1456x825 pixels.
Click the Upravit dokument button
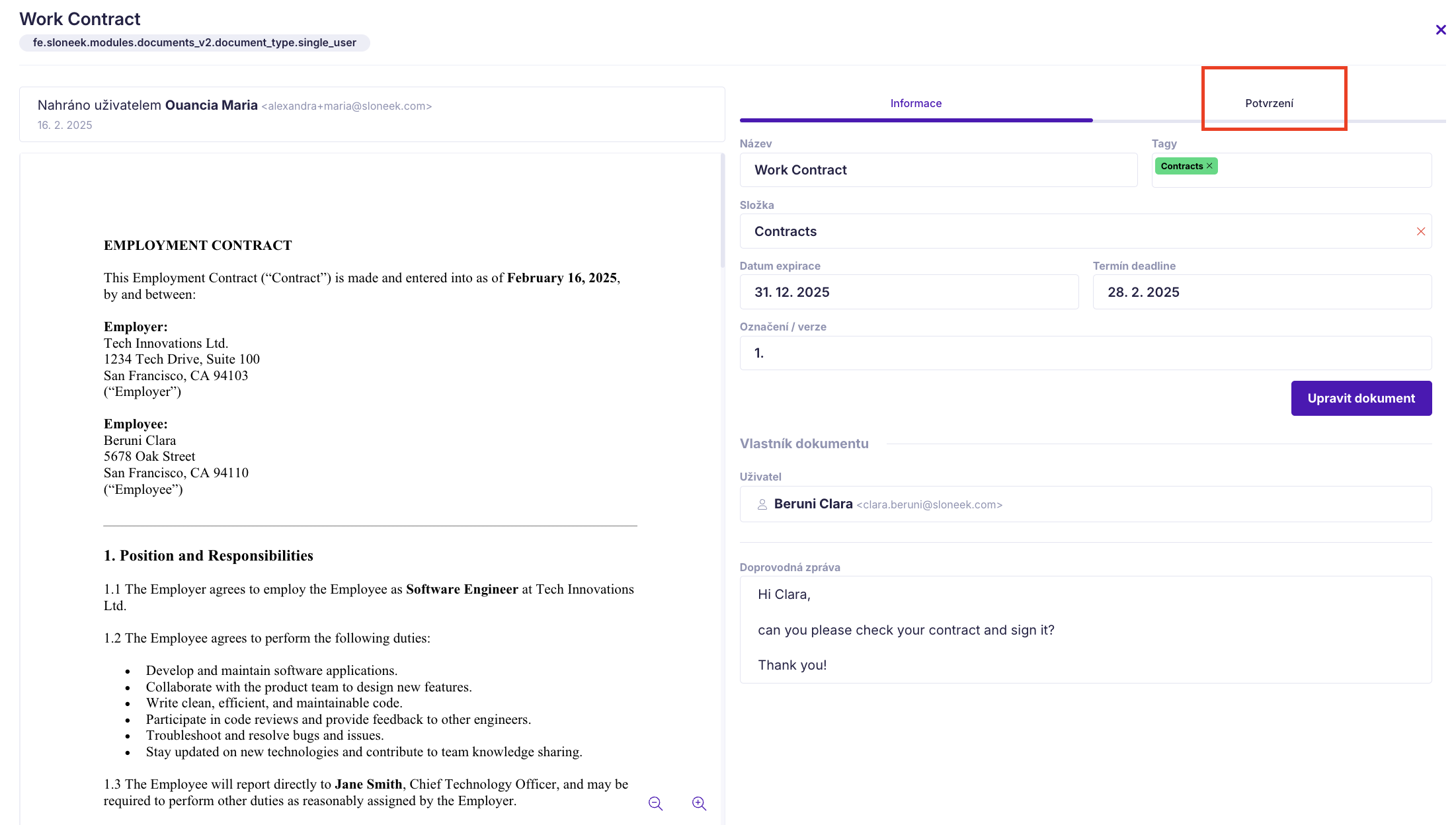1361,398
